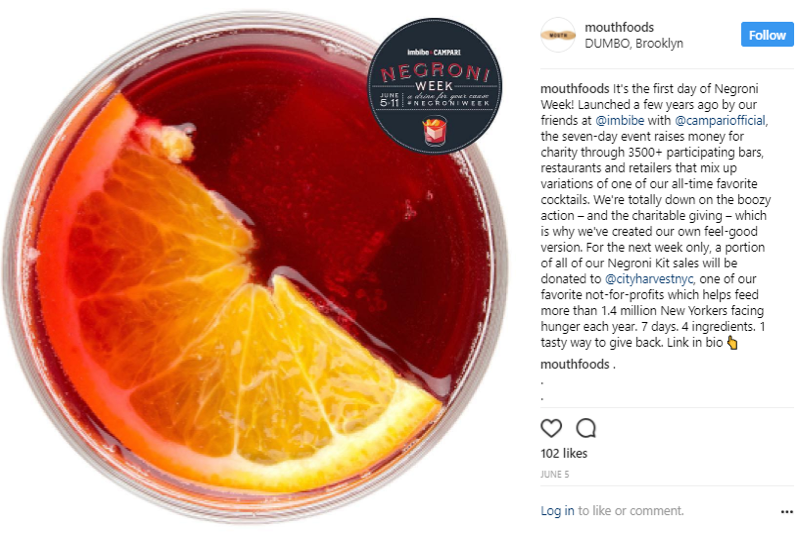View the 102 likes list
This screenshot has height=533, width=799.
point(564,454)
